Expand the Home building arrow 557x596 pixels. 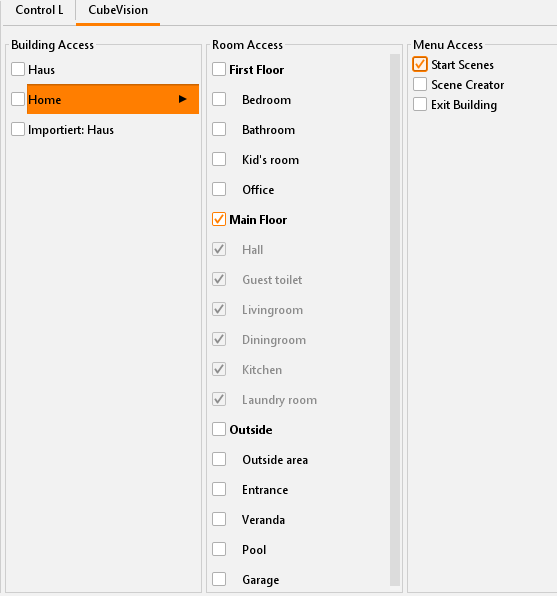tap(182, 99)
